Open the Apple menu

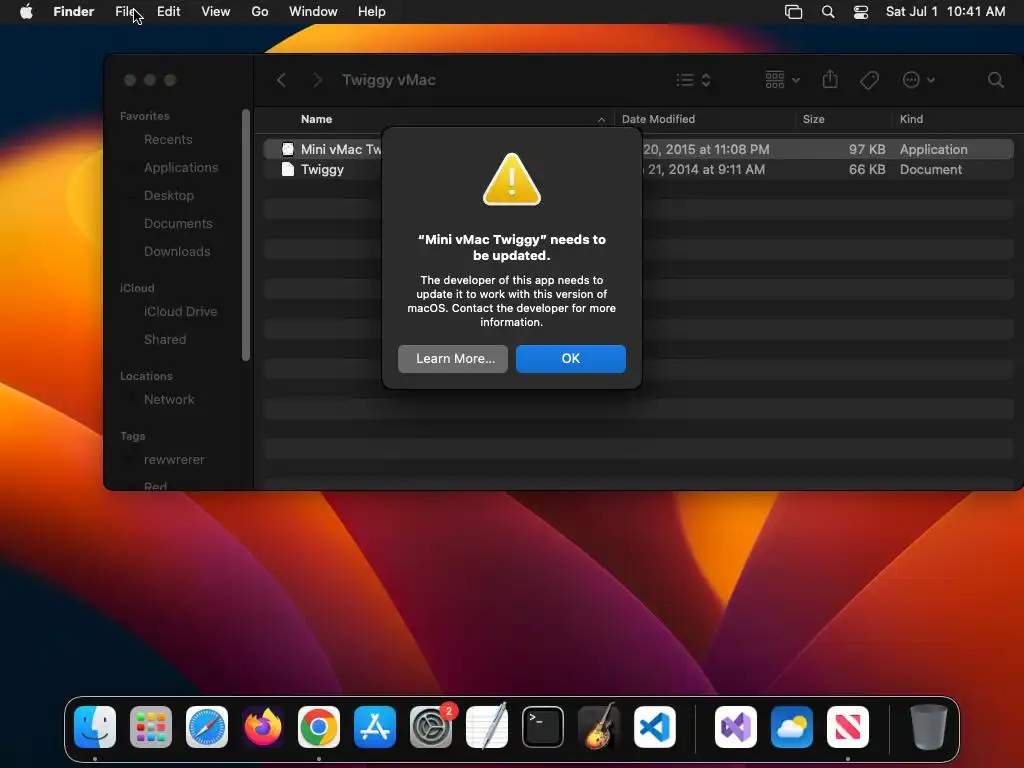point(26,12)
